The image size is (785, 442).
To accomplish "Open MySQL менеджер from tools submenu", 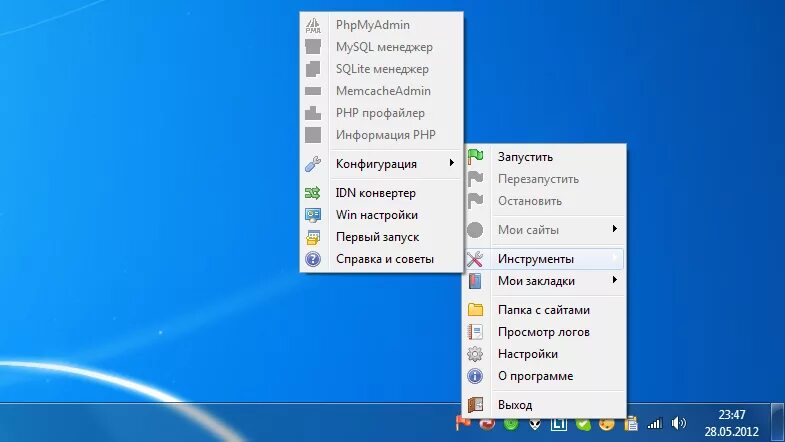I will [381, 47].
